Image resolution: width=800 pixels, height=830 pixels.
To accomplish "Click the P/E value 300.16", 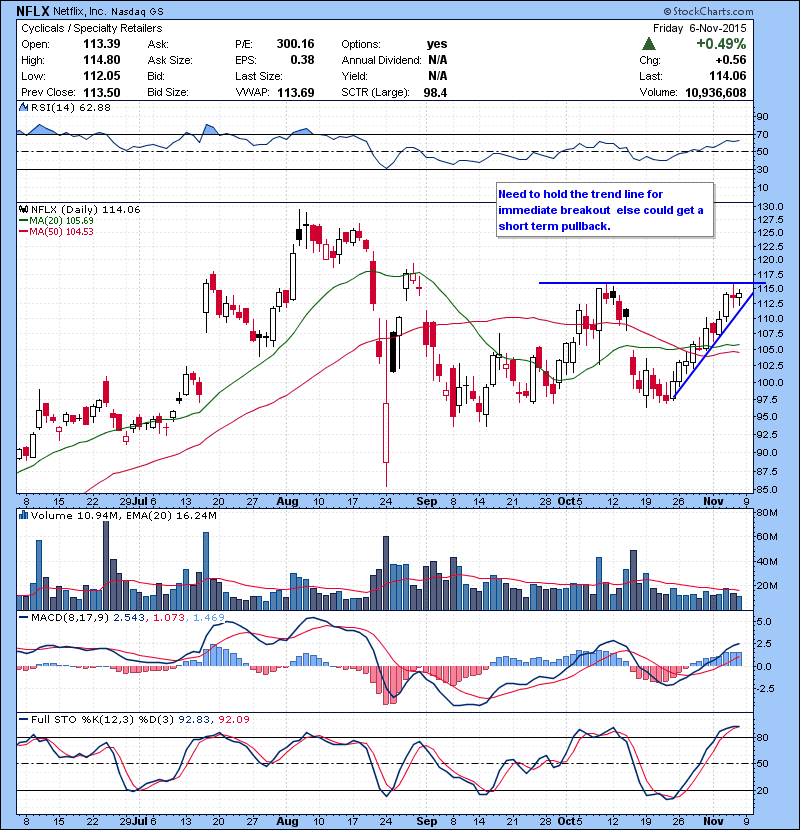I will point(295,44).
